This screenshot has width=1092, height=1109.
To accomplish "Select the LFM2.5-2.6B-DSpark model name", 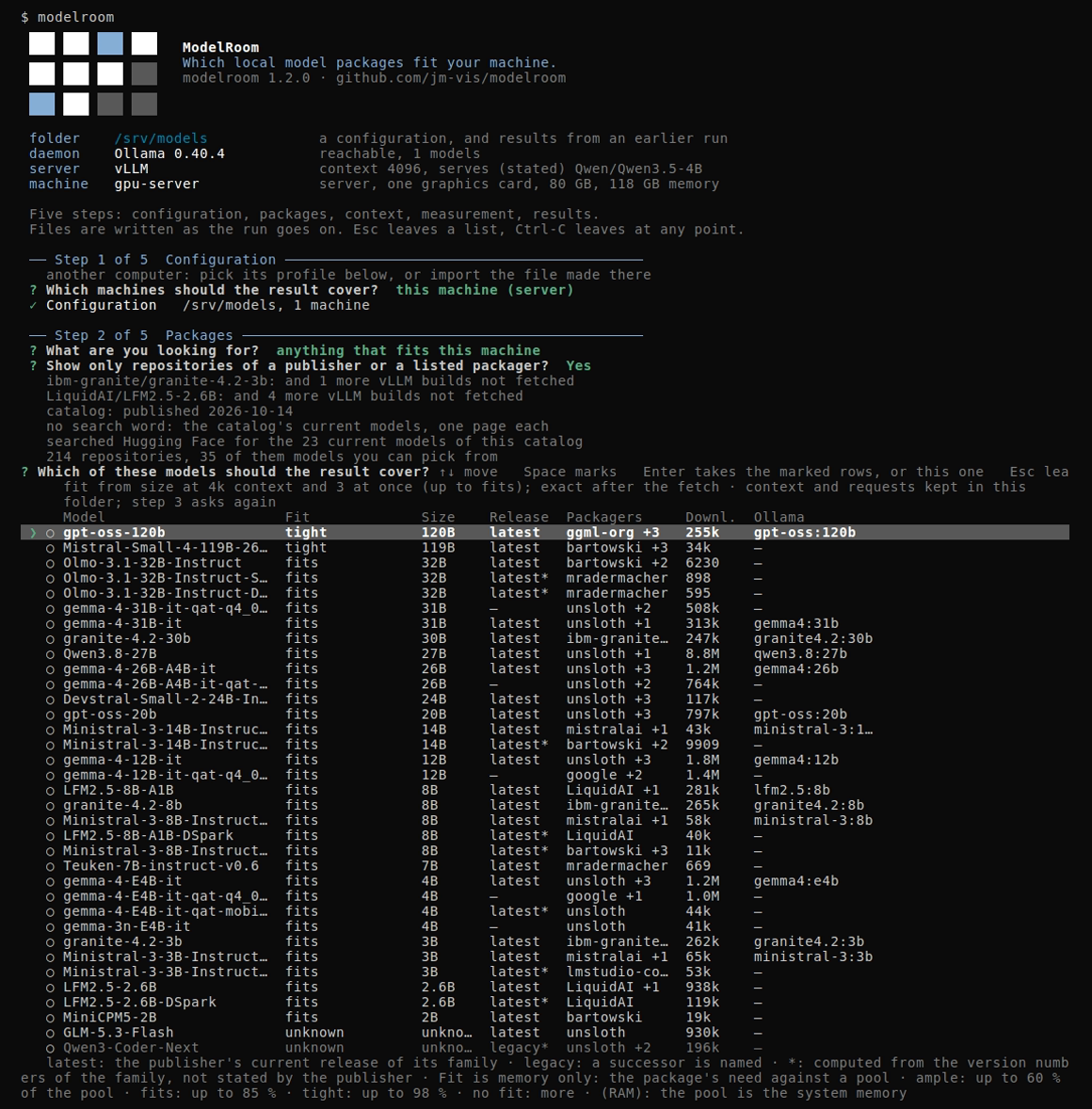I will click(139, 1003).
